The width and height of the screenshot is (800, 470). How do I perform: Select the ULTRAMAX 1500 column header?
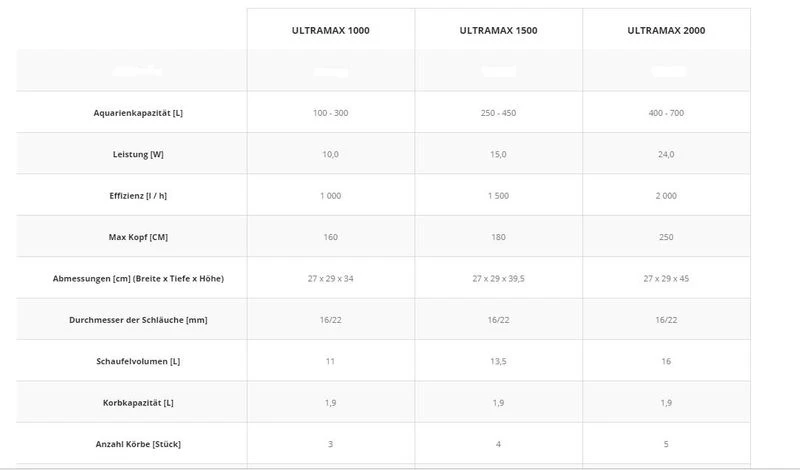tap(498, 31)
